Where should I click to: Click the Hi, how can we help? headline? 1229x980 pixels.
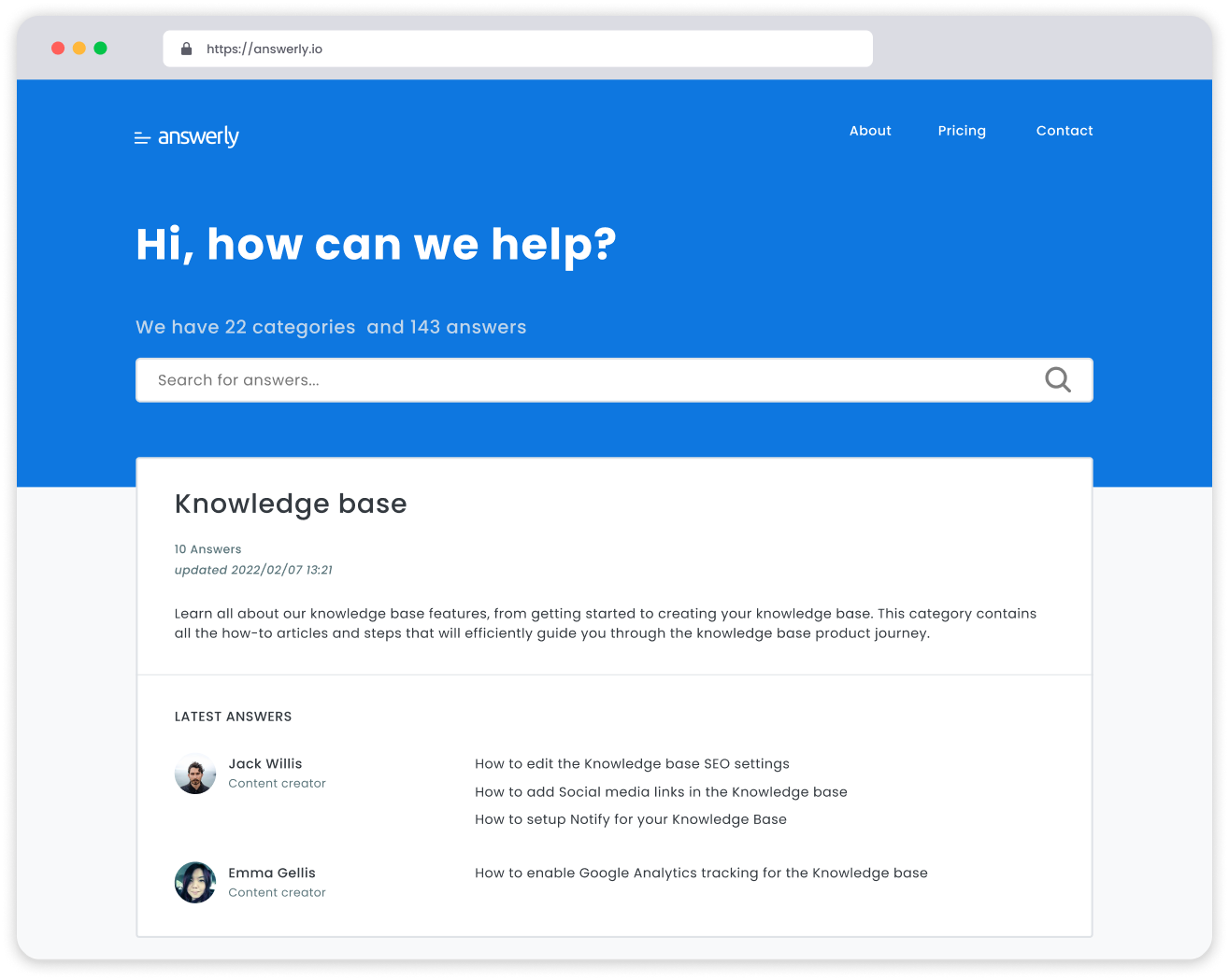pyautogui.click(x=376, y=245)
